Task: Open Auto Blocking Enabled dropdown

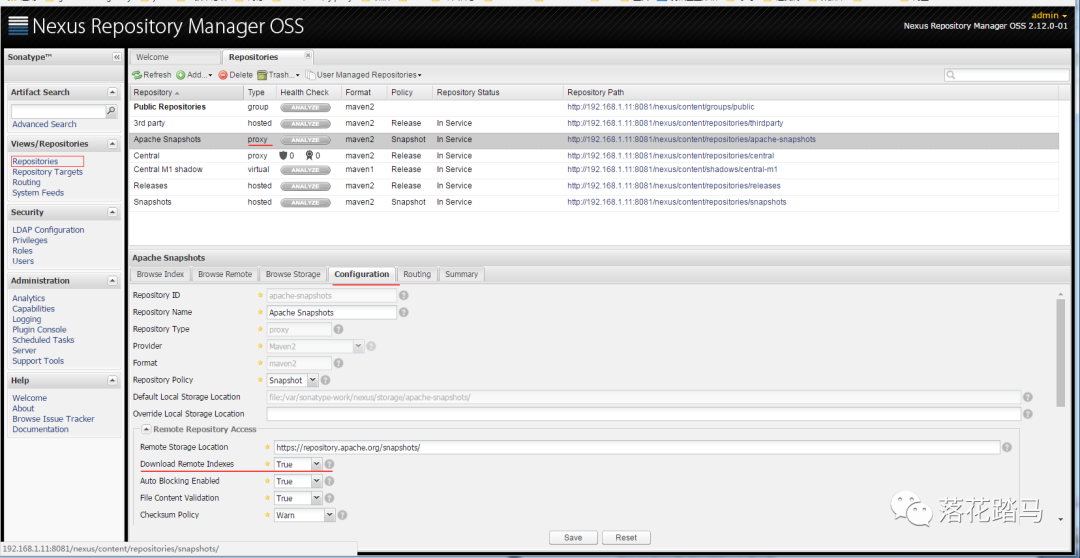Action: click(x=316, y=482)
